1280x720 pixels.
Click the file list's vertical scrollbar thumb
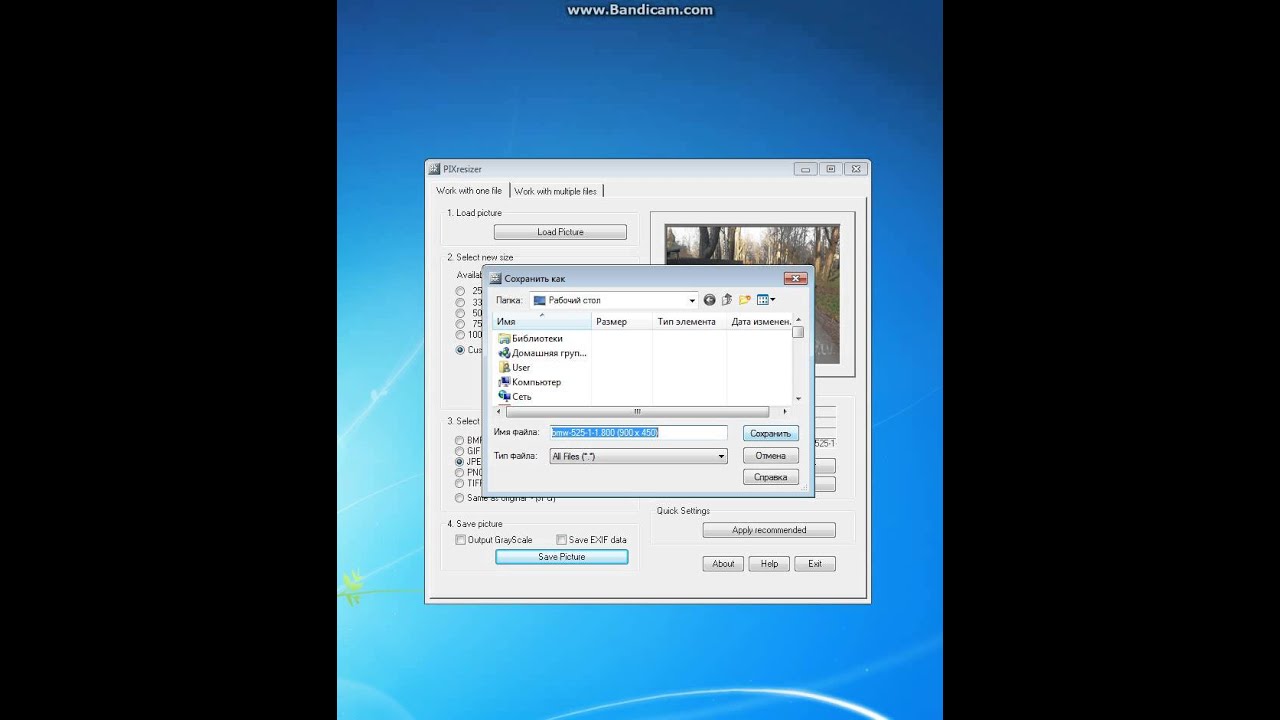tap(798, 332)
